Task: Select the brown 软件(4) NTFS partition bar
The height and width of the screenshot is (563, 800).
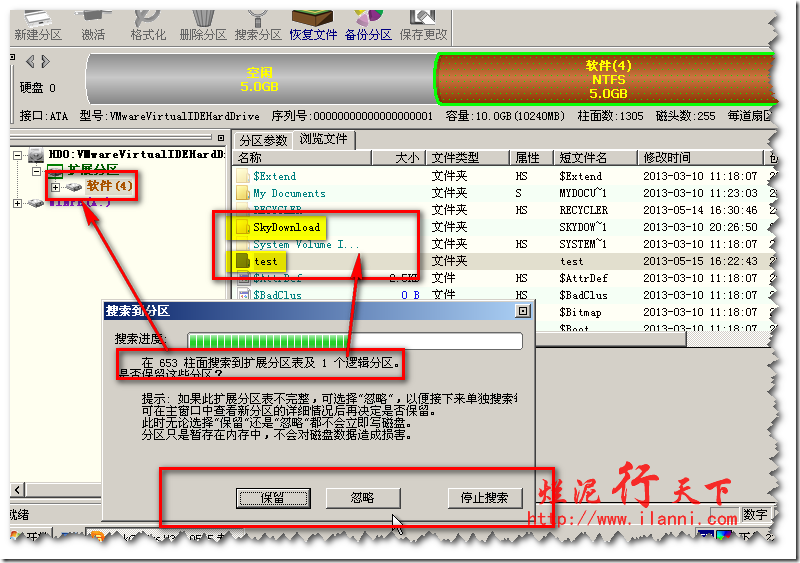Action: (x=607, y=79)
